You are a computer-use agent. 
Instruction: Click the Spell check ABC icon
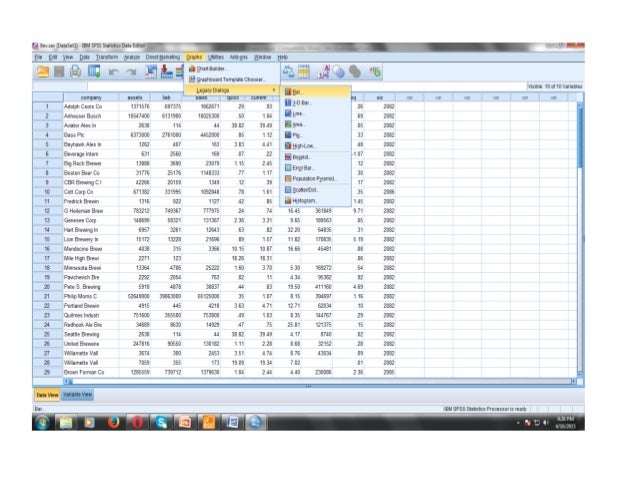coord(375,72)
